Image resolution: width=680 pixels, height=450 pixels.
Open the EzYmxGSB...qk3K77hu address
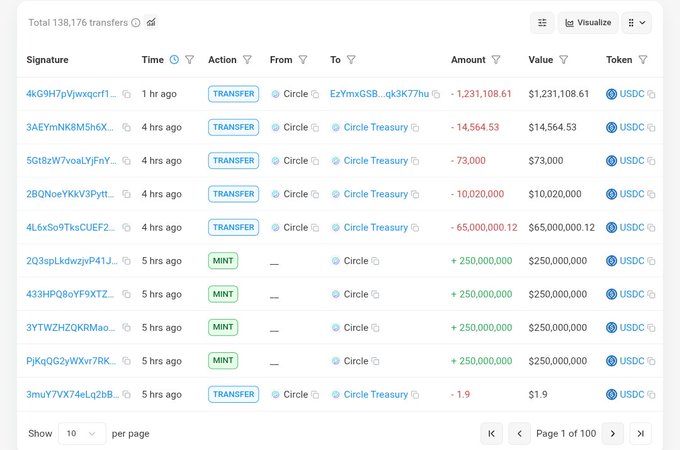[379, 94]
